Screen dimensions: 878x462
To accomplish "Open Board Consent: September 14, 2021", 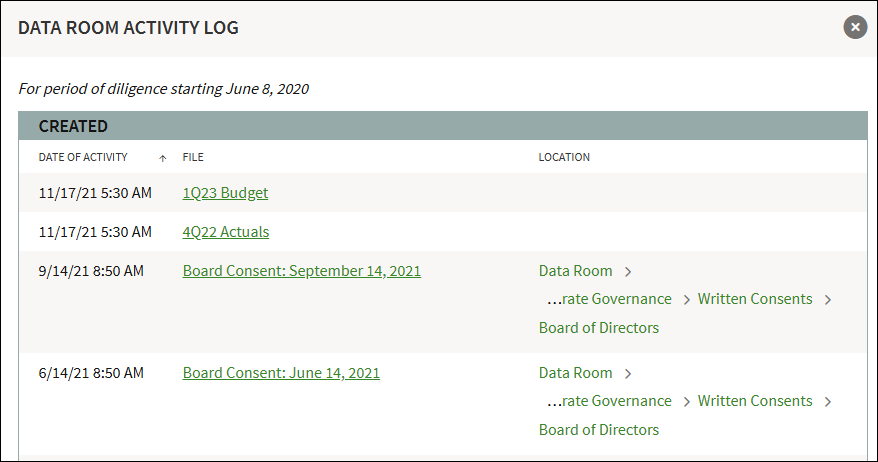I will (302, 271).
